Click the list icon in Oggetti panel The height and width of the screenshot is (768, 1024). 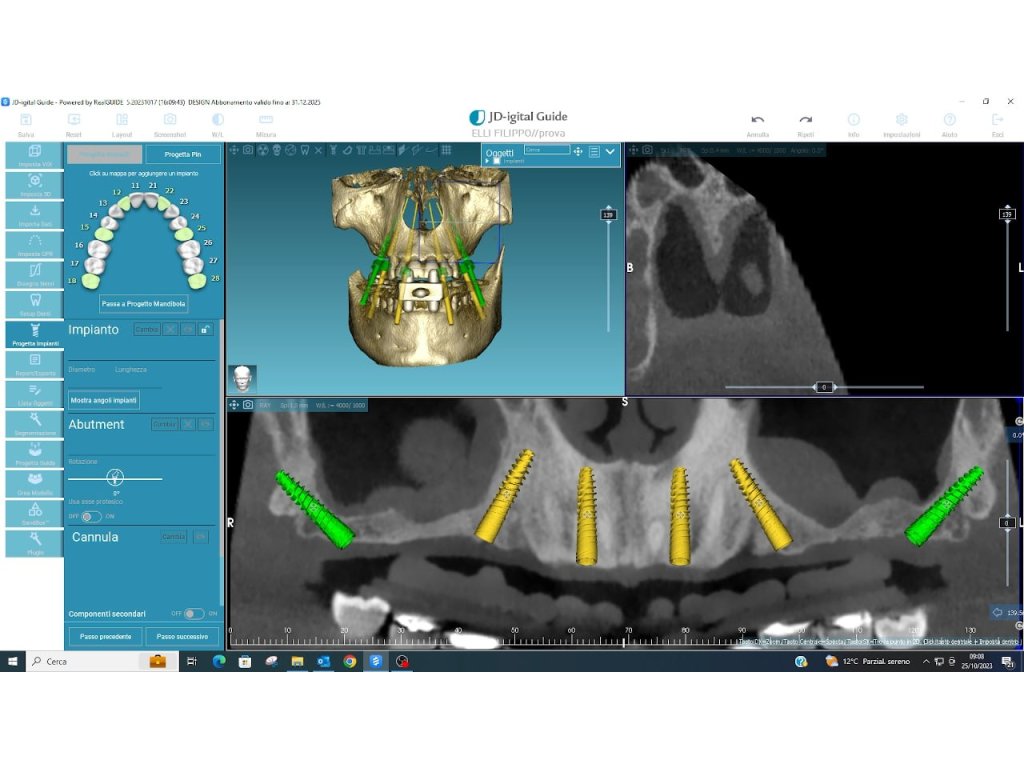coord(594,152)
